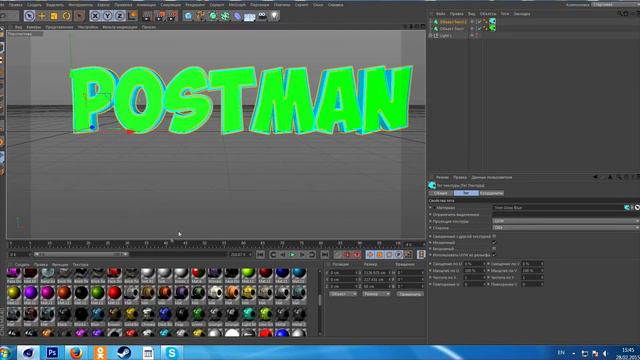
Task: Click the Offset U input field
Action: click(473, 264)
